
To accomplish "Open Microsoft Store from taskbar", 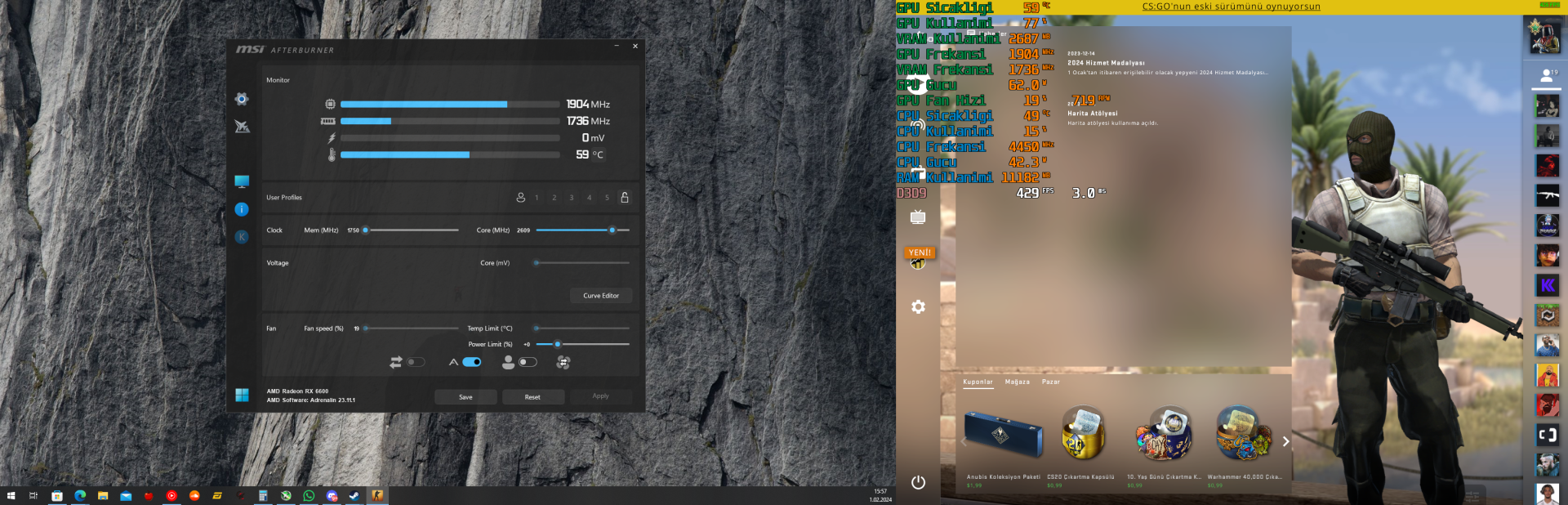I will (x=57, y=496).
